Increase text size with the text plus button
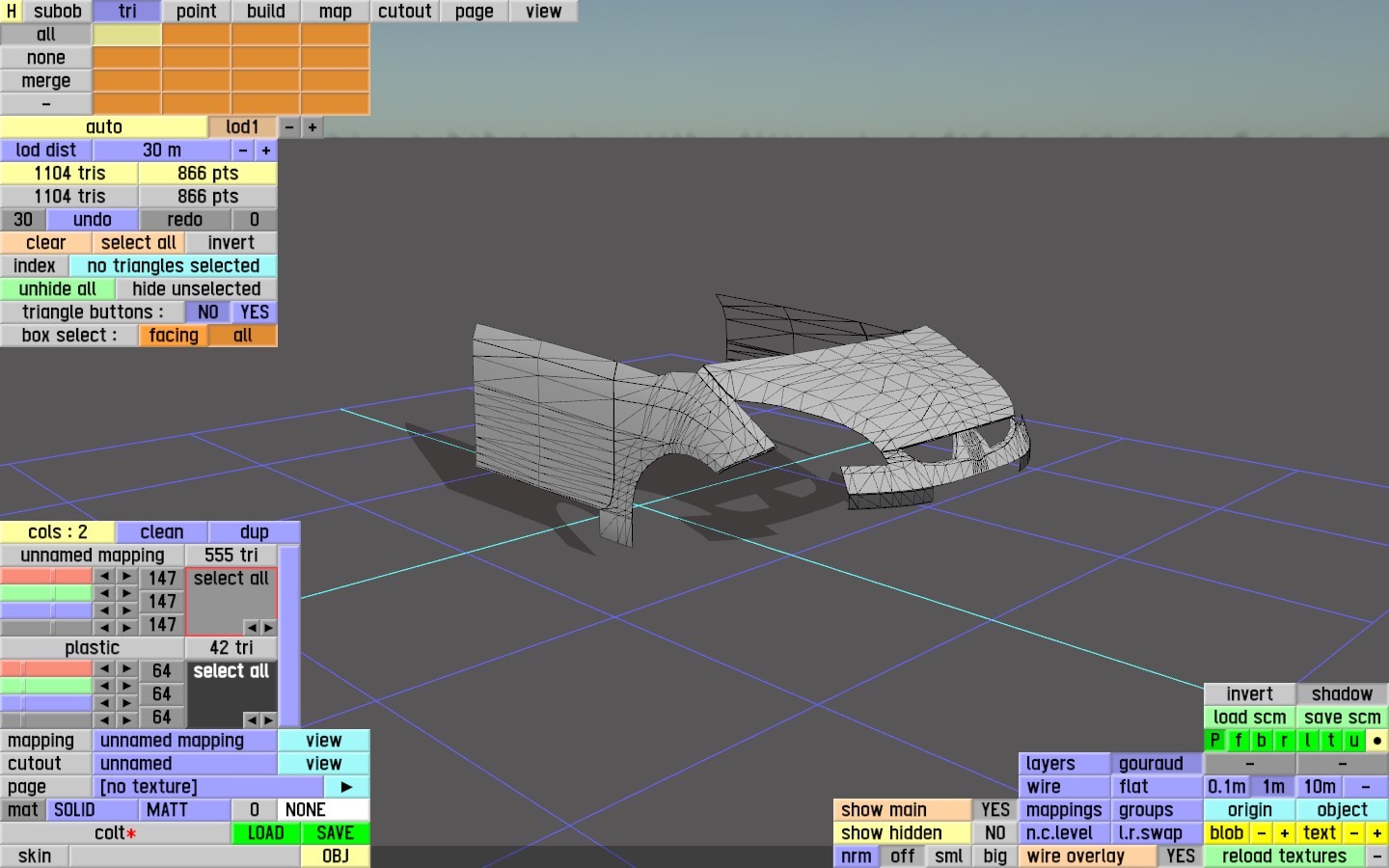1389x868 pixels. pyautogui.click(x=1377, y=833)
